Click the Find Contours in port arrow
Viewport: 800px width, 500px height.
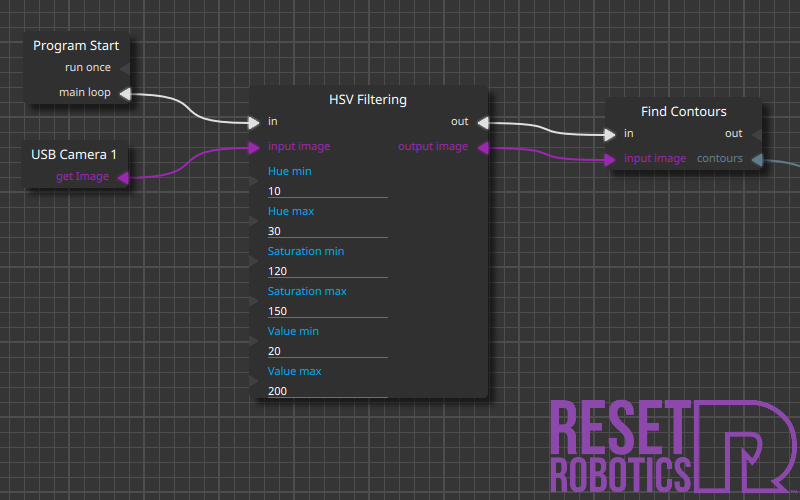[610, 135]
